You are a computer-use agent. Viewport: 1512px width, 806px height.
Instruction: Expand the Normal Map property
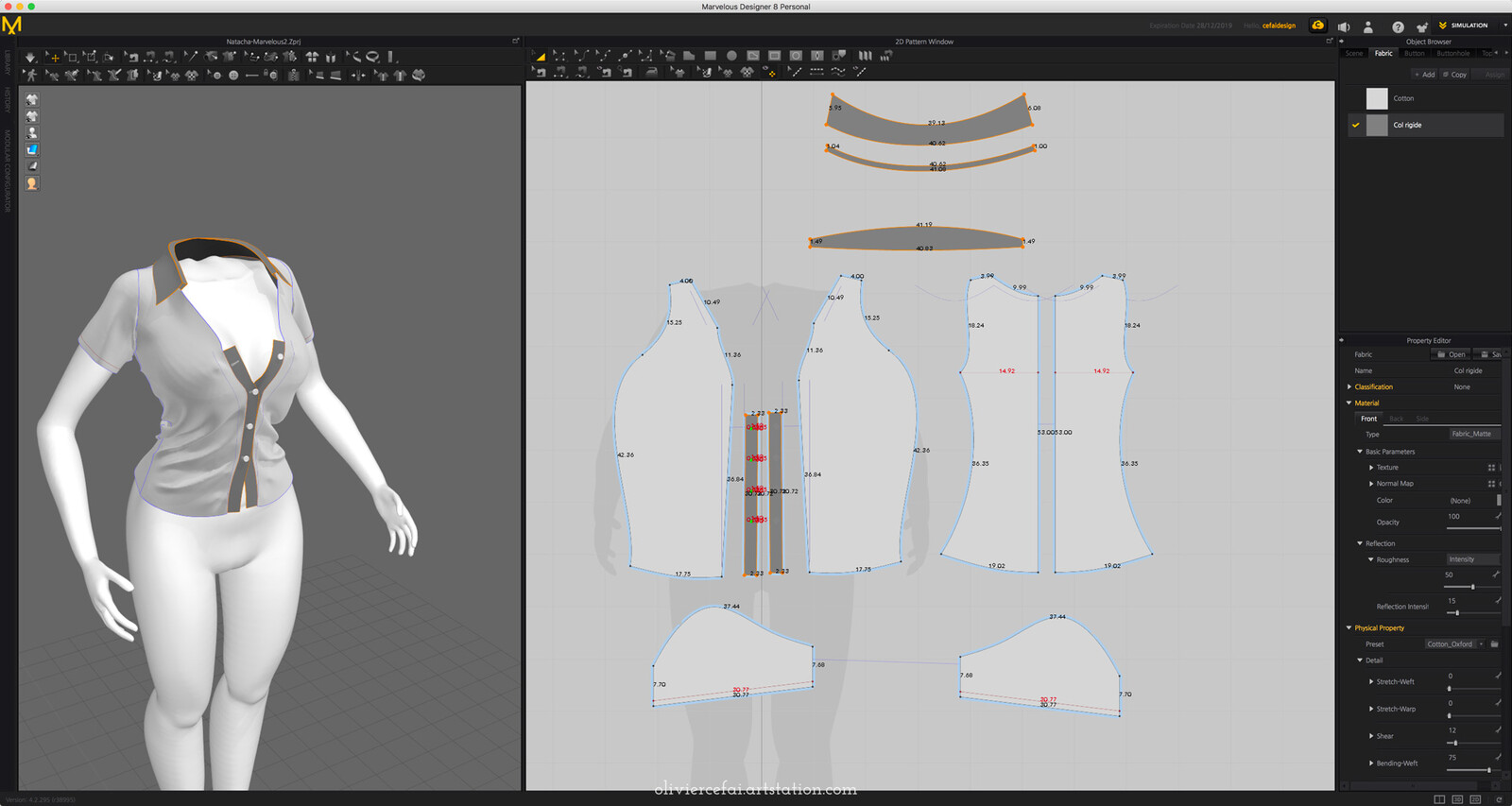tap(1371, 483)
